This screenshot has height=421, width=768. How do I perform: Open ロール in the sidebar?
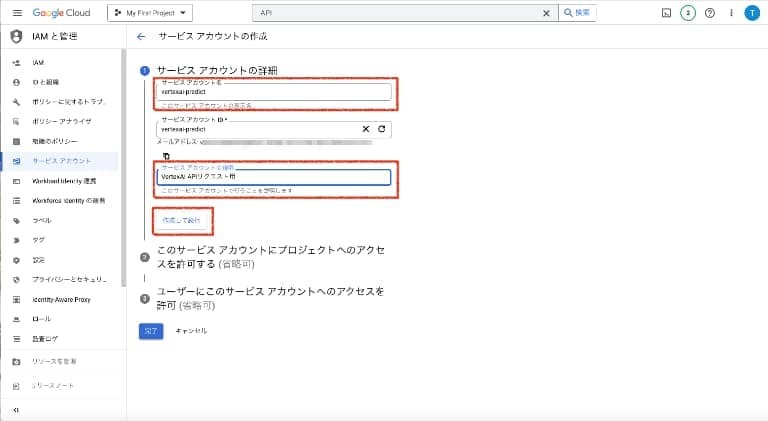click(x=61, y=319)
